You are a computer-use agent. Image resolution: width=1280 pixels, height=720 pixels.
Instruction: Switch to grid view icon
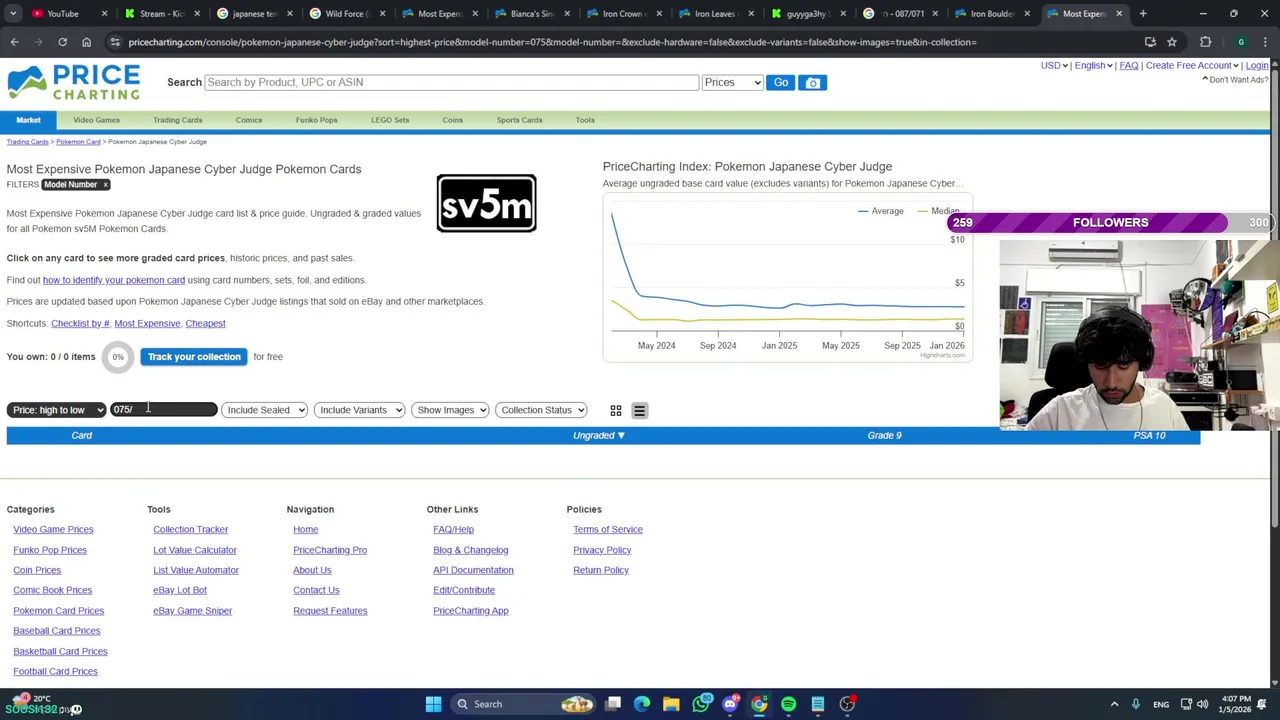coord(616,410)
